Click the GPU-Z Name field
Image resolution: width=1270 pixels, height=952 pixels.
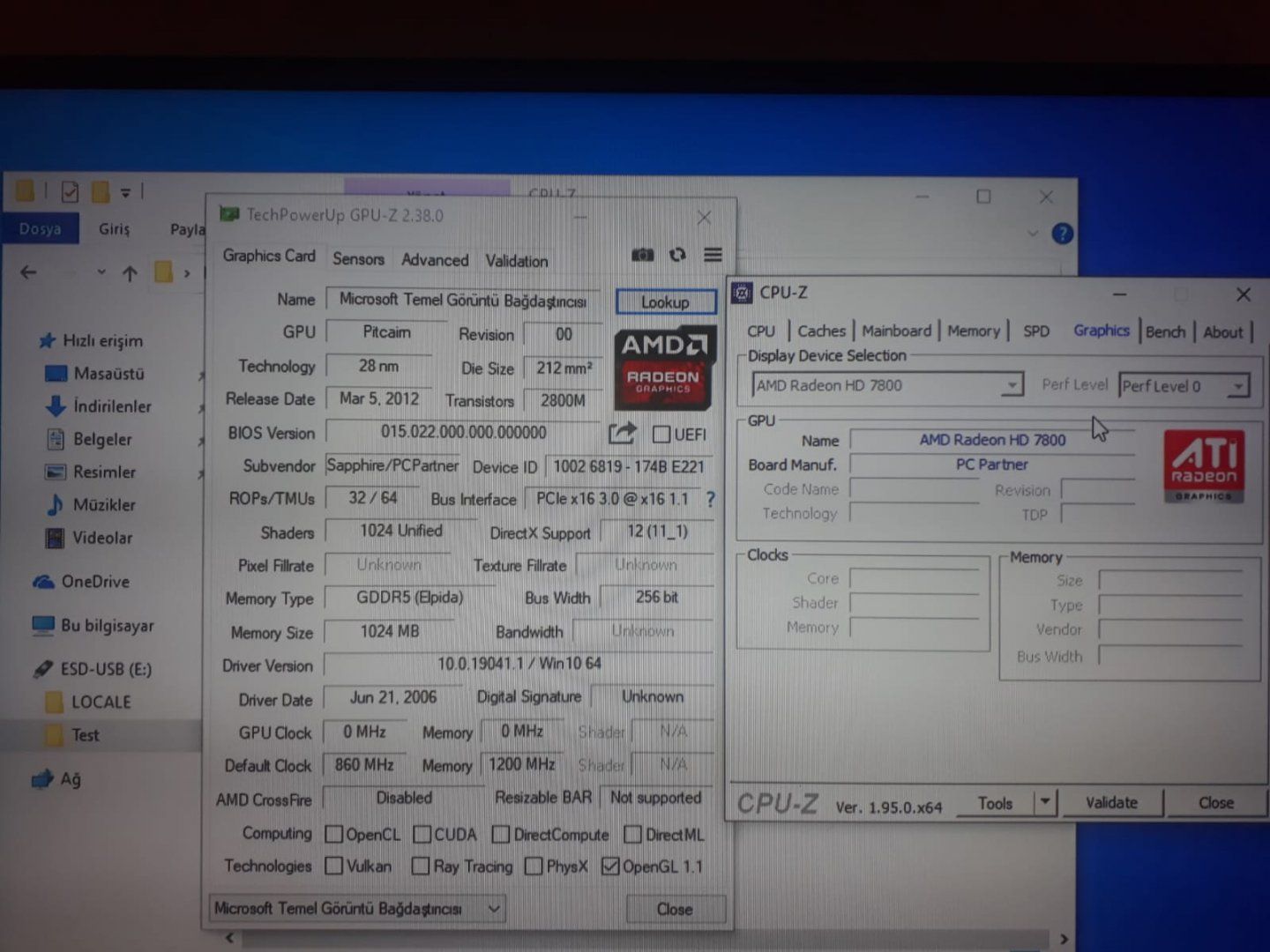(464, 301)
